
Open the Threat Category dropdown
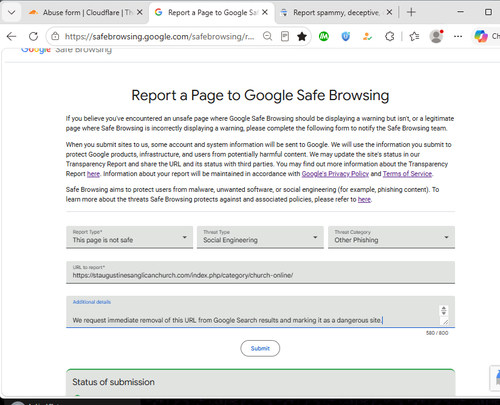[391, 237]
